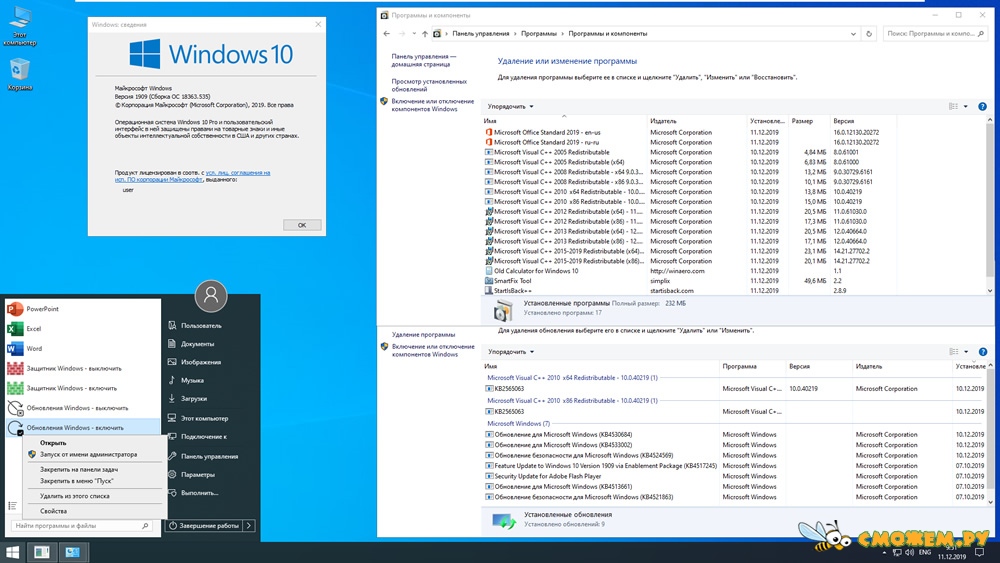
Task: Select SmartFix Tool program row
Action: [x=512, y=281]
